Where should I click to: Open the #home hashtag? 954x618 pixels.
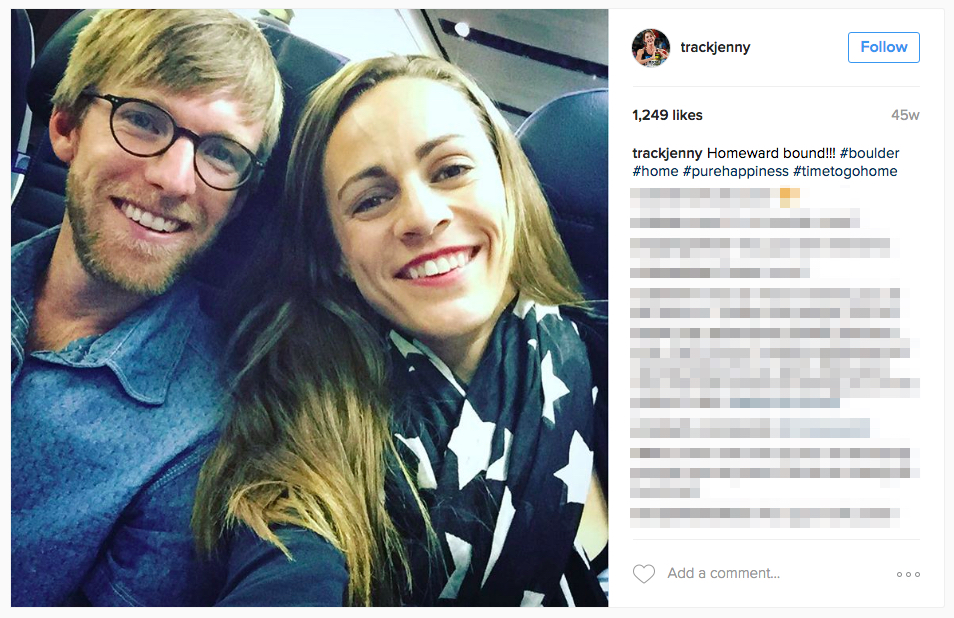pos(655,172)
